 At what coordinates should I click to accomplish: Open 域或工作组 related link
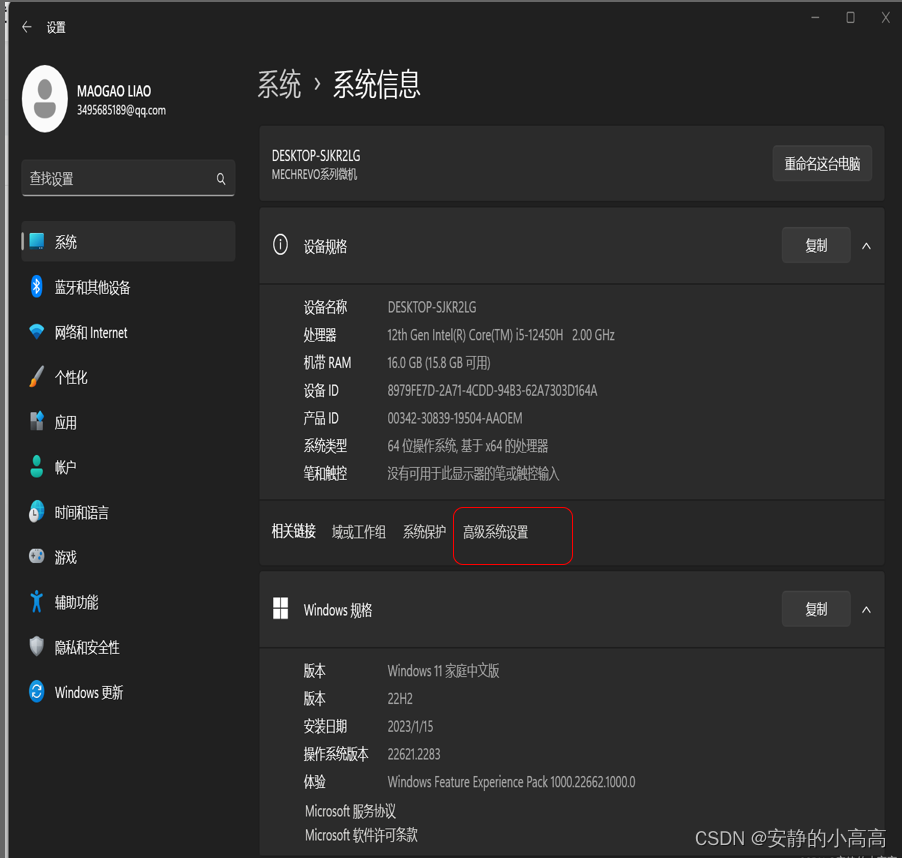point(358,532)
